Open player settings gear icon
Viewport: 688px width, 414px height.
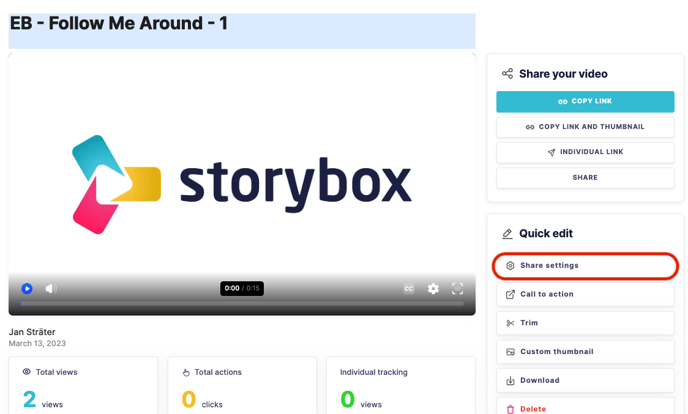coord(433,289)
